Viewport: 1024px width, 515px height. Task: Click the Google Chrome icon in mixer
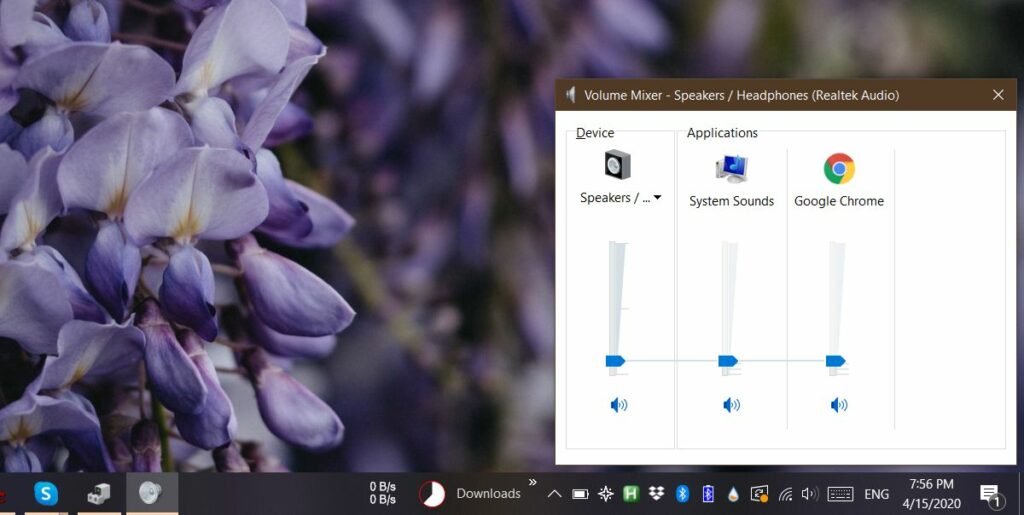tap(839, 168)
